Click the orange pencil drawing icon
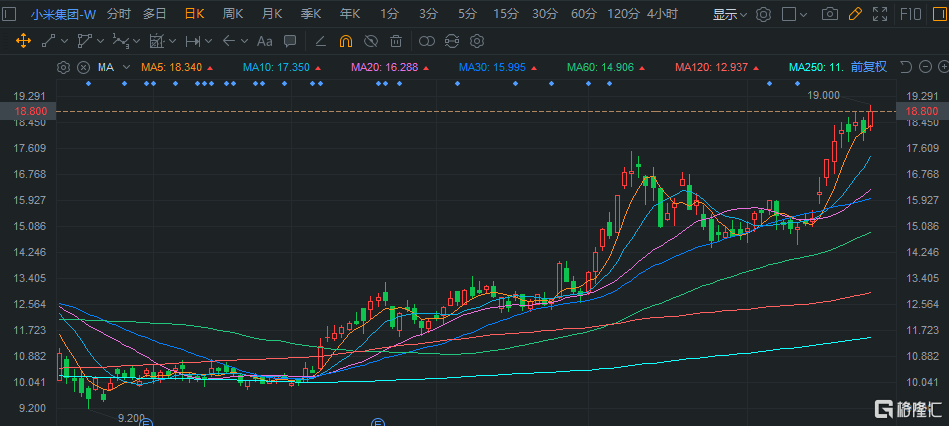 [x=854, y=14]
